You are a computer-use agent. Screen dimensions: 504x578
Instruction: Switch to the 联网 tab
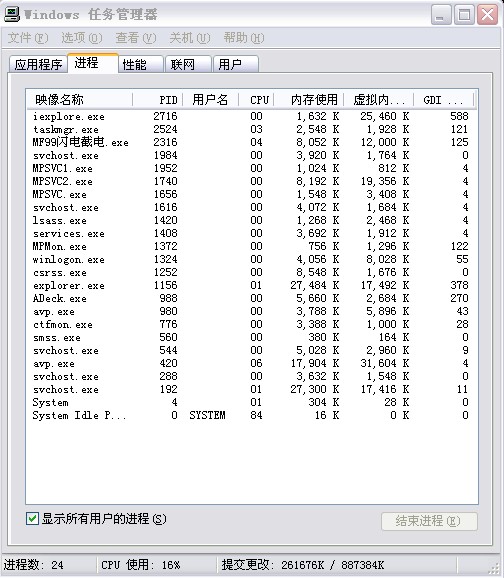click(x=188, y=65)
